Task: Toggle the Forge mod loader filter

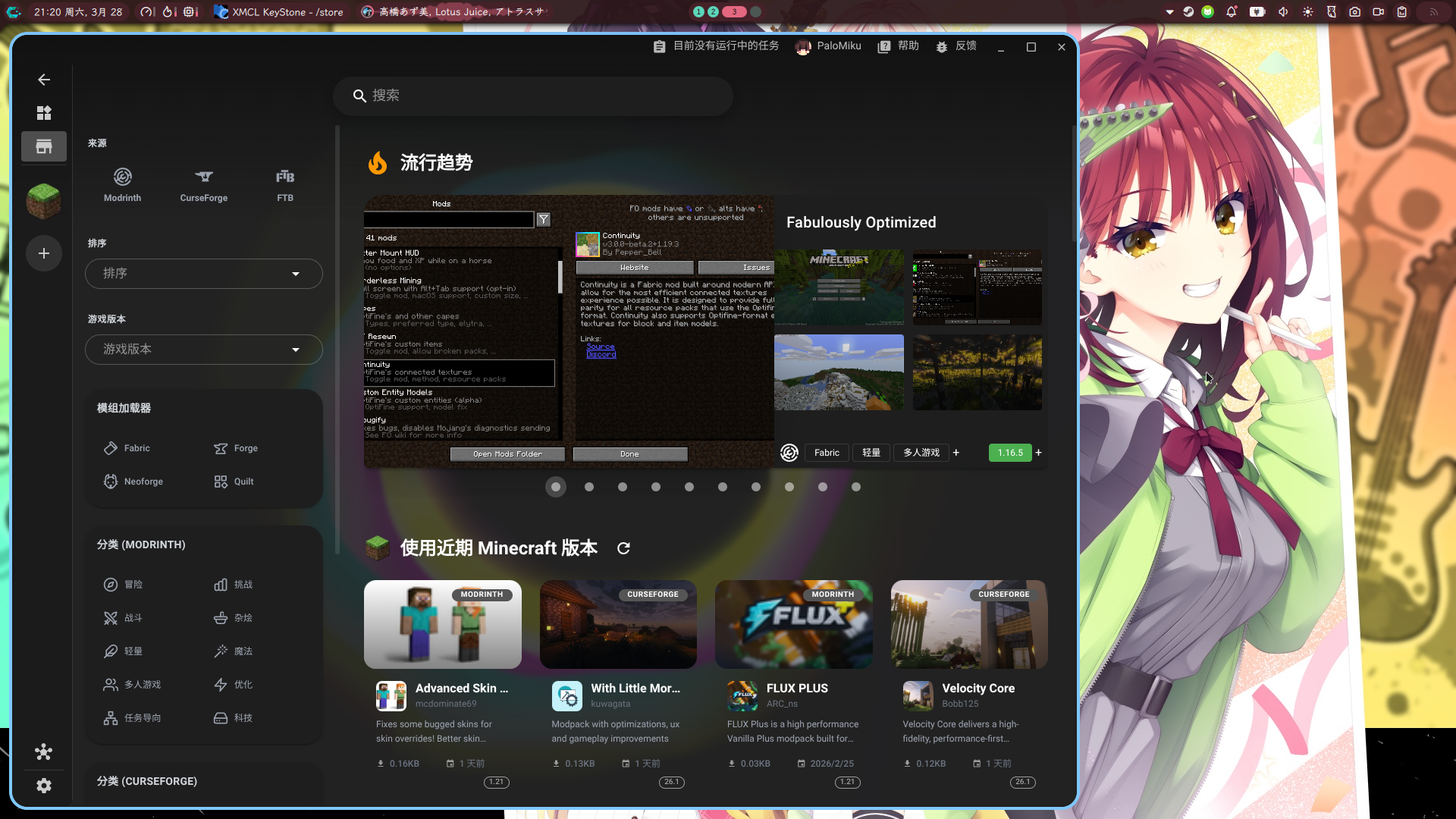Action: click(x=236, y=448)
